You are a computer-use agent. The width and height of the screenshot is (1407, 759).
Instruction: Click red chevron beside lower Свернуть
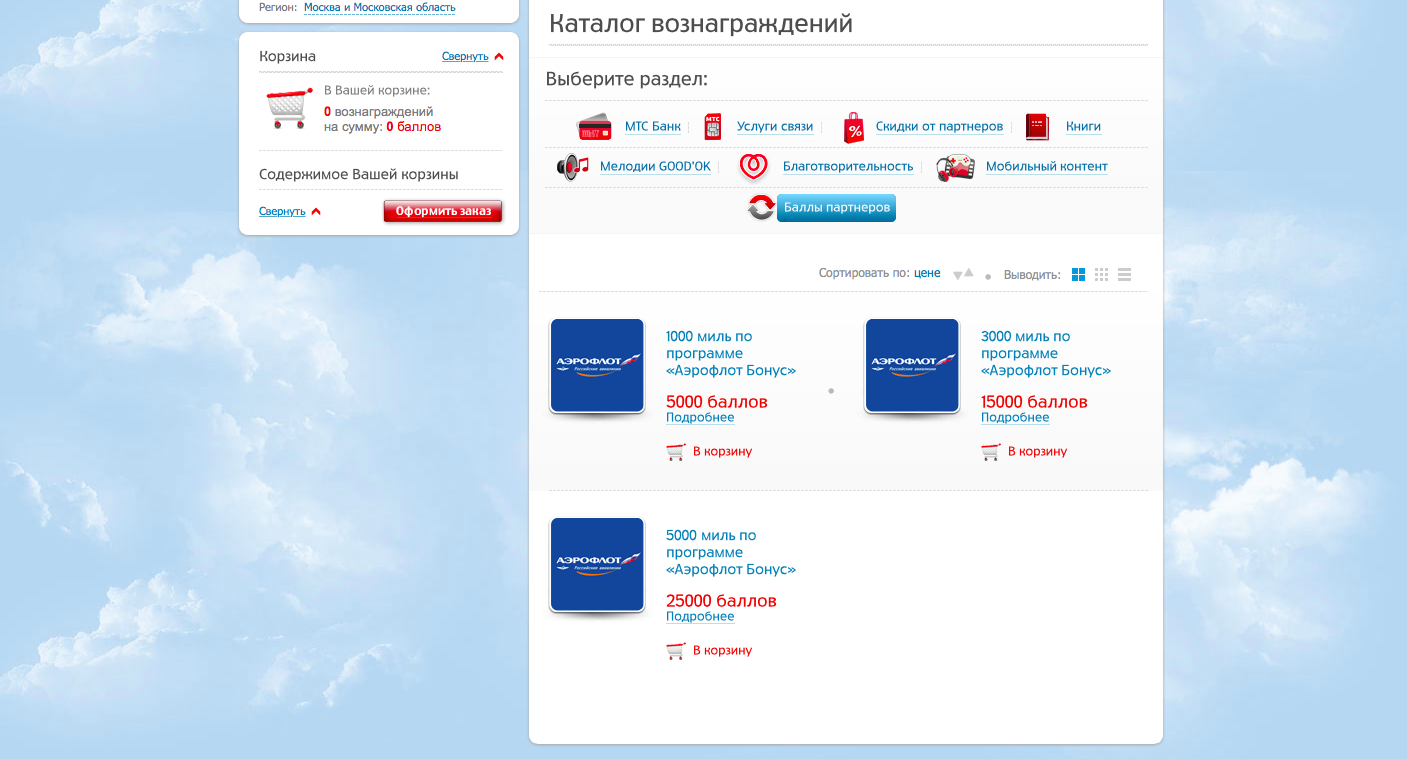316,212
